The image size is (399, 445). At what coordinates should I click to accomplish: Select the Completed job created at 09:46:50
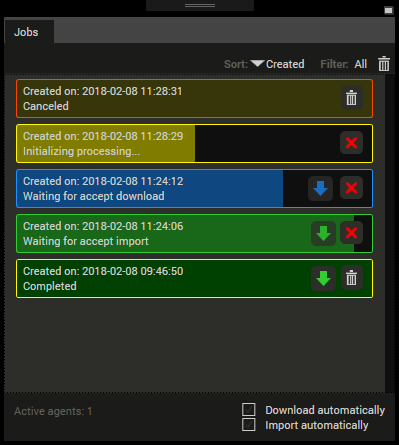pos(194,278)
